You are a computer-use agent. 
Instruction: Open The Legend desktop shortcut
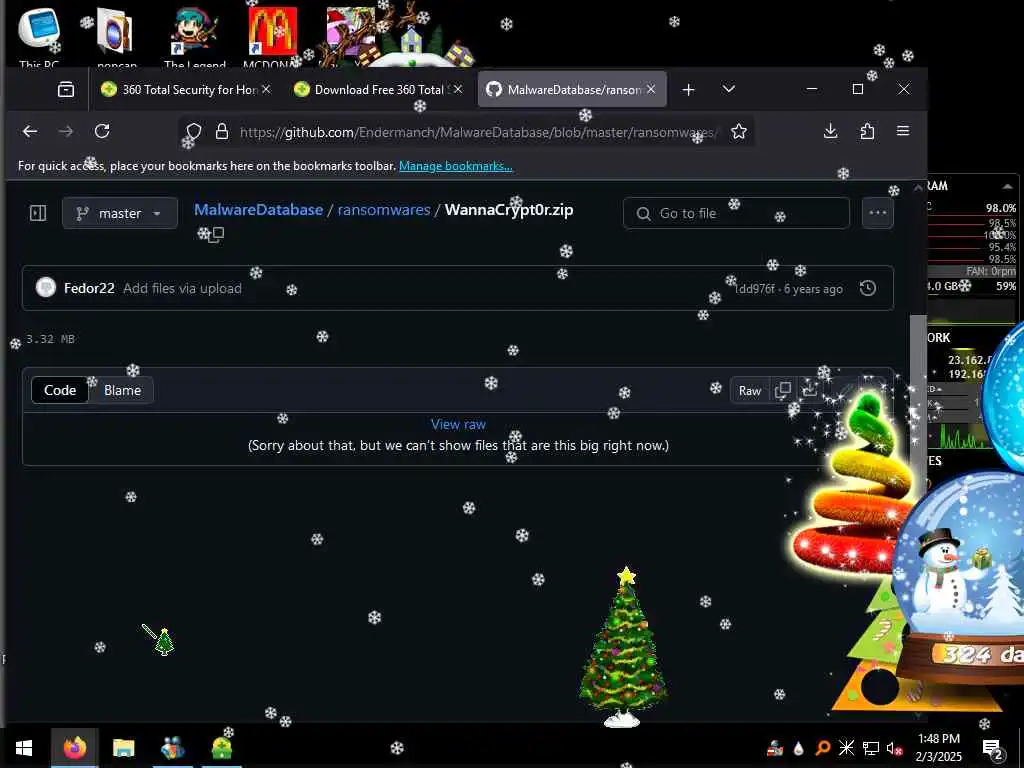pos(195,38)
